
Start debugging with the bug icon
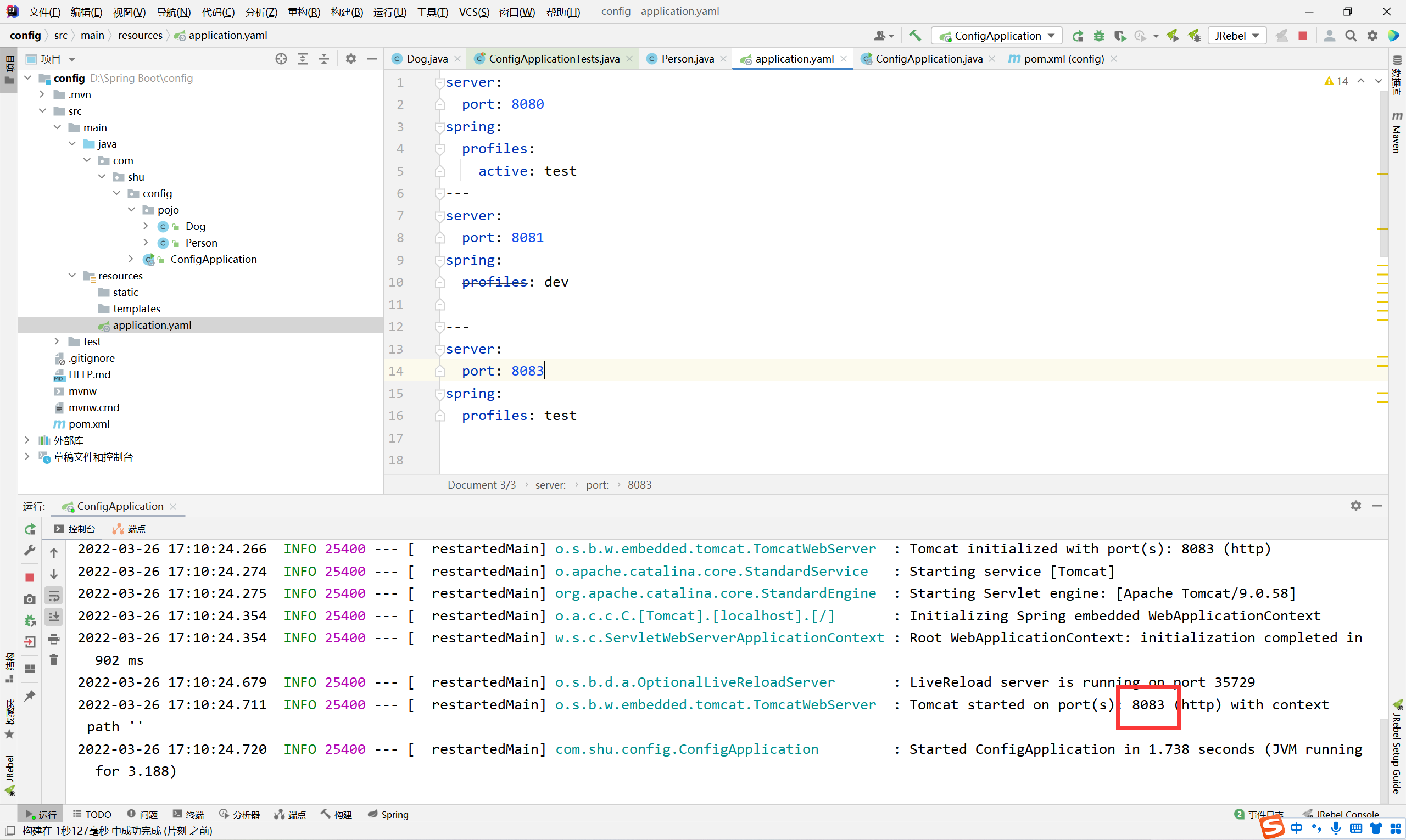(x=1098, y=36)
